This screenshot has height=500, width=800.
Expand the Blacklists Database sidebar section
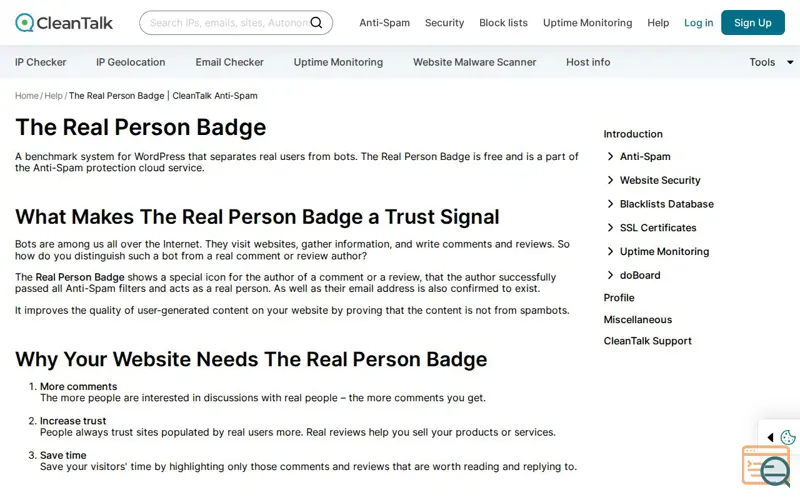point(660,204)
